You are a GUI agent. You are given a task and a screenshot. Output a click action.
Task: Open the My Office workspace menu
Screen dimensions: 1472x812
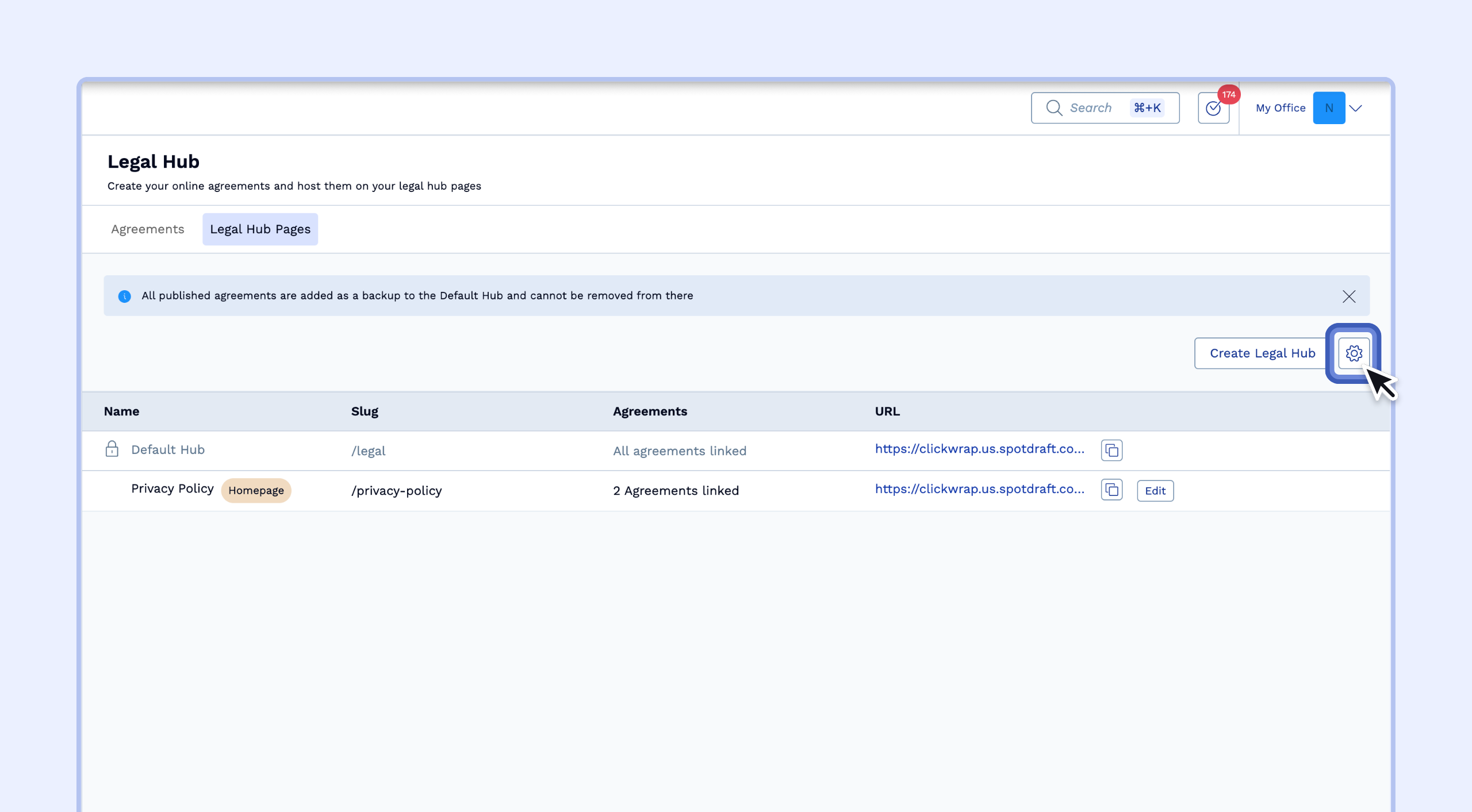[x=1280, y=108]
